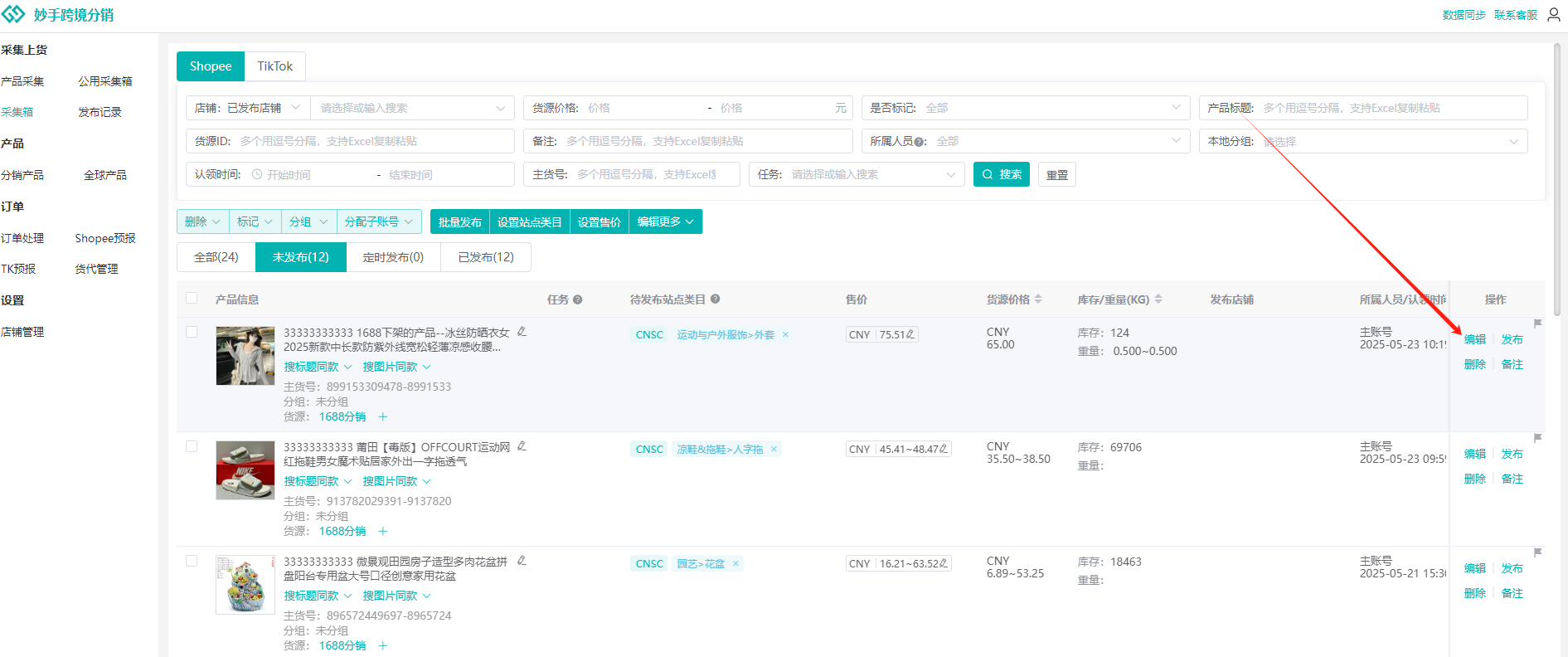
Task: Show the 定时发布(0) tab
Action: (393, 257)
